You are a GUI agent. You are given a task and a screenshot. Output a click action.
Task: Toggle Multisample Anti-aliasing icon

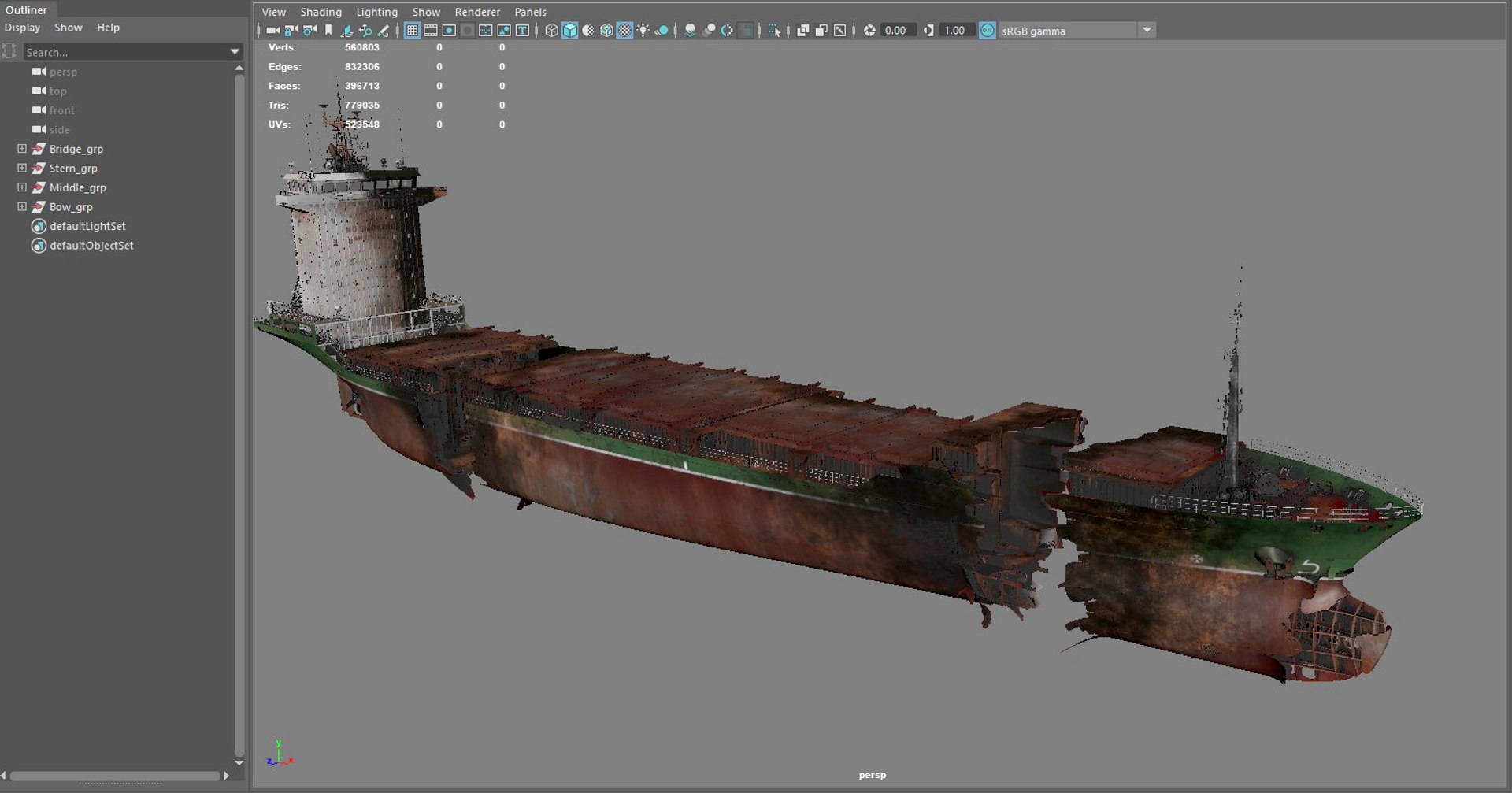click(727, 30)
